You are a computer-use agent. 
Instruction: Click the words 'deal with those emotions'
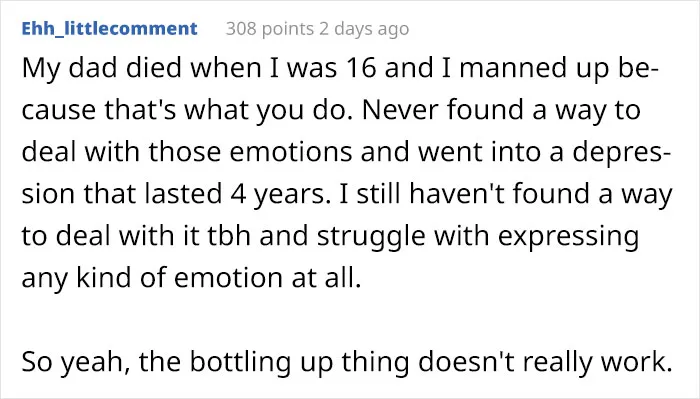click(x=187, y=151)
